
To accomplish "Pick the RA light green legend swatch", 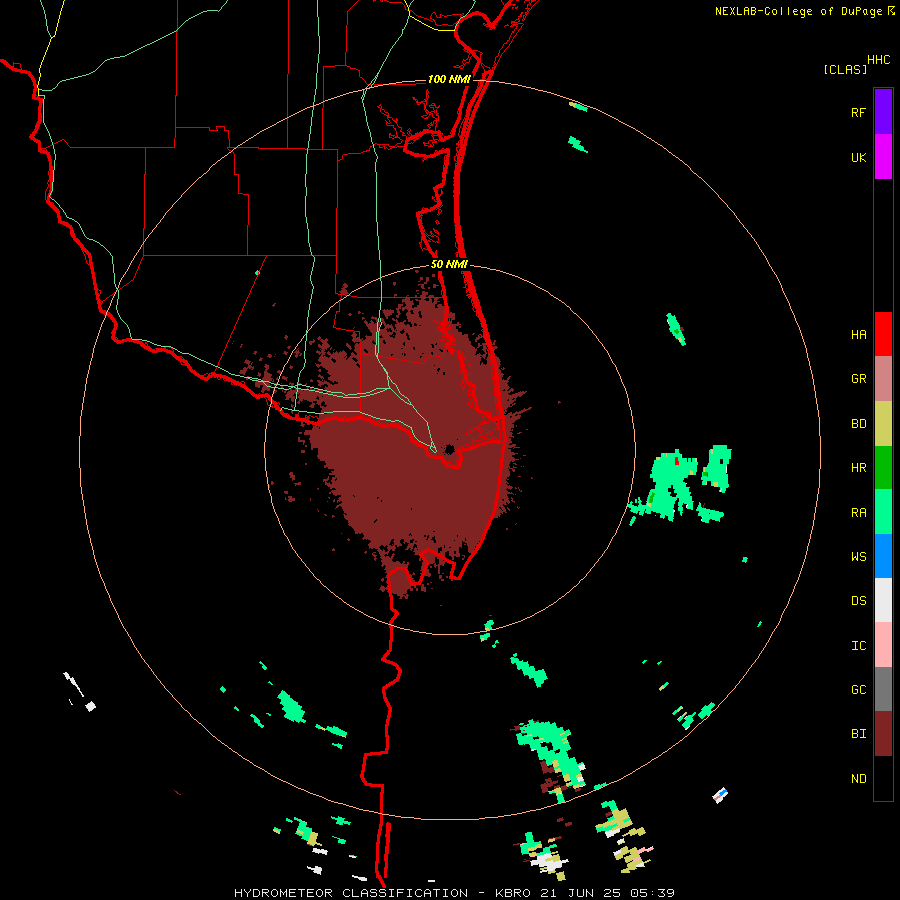I will pos(883,512).
